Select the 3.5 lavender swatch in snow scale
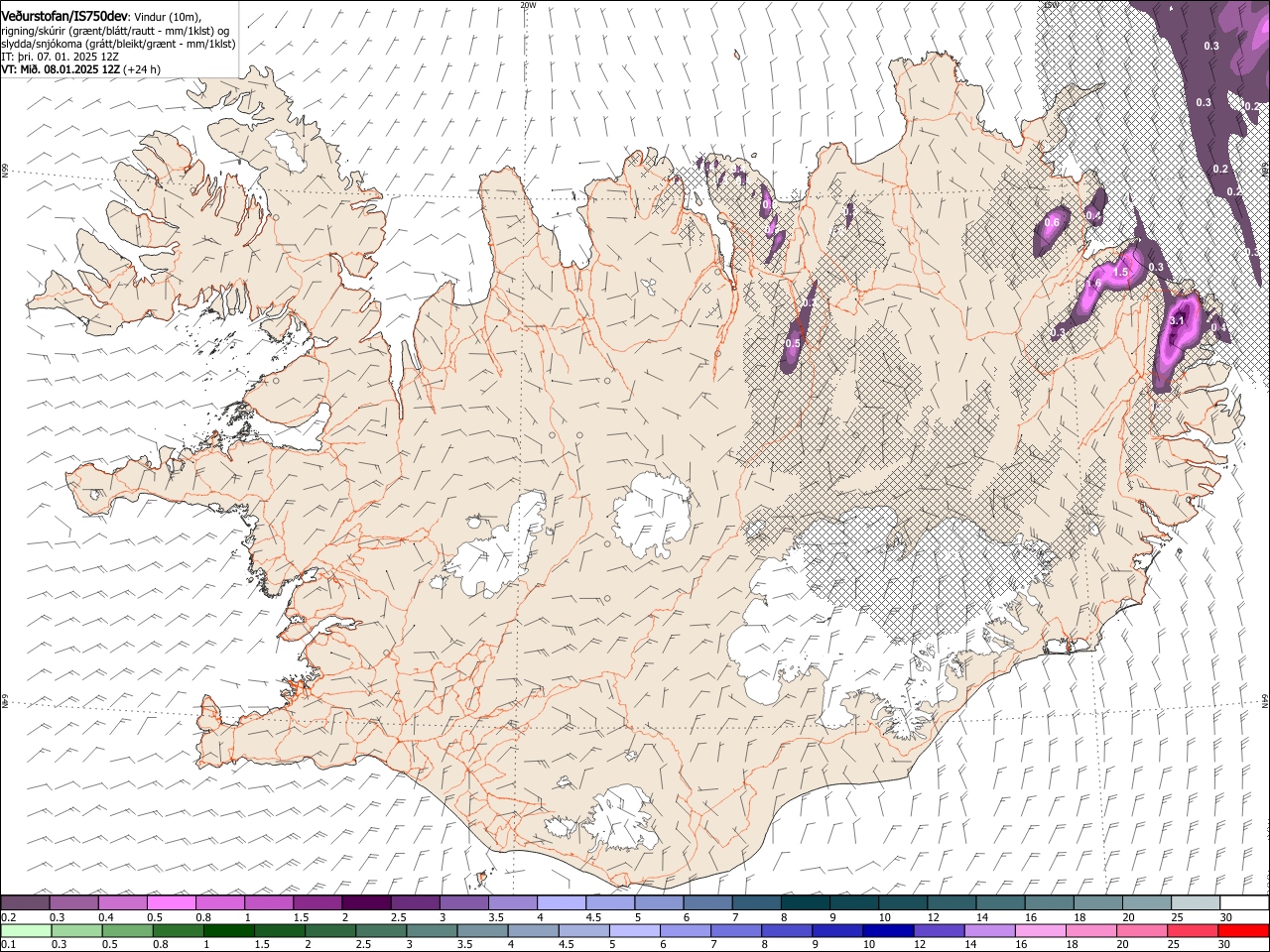1270x952 pixels. tap(511, 903)
